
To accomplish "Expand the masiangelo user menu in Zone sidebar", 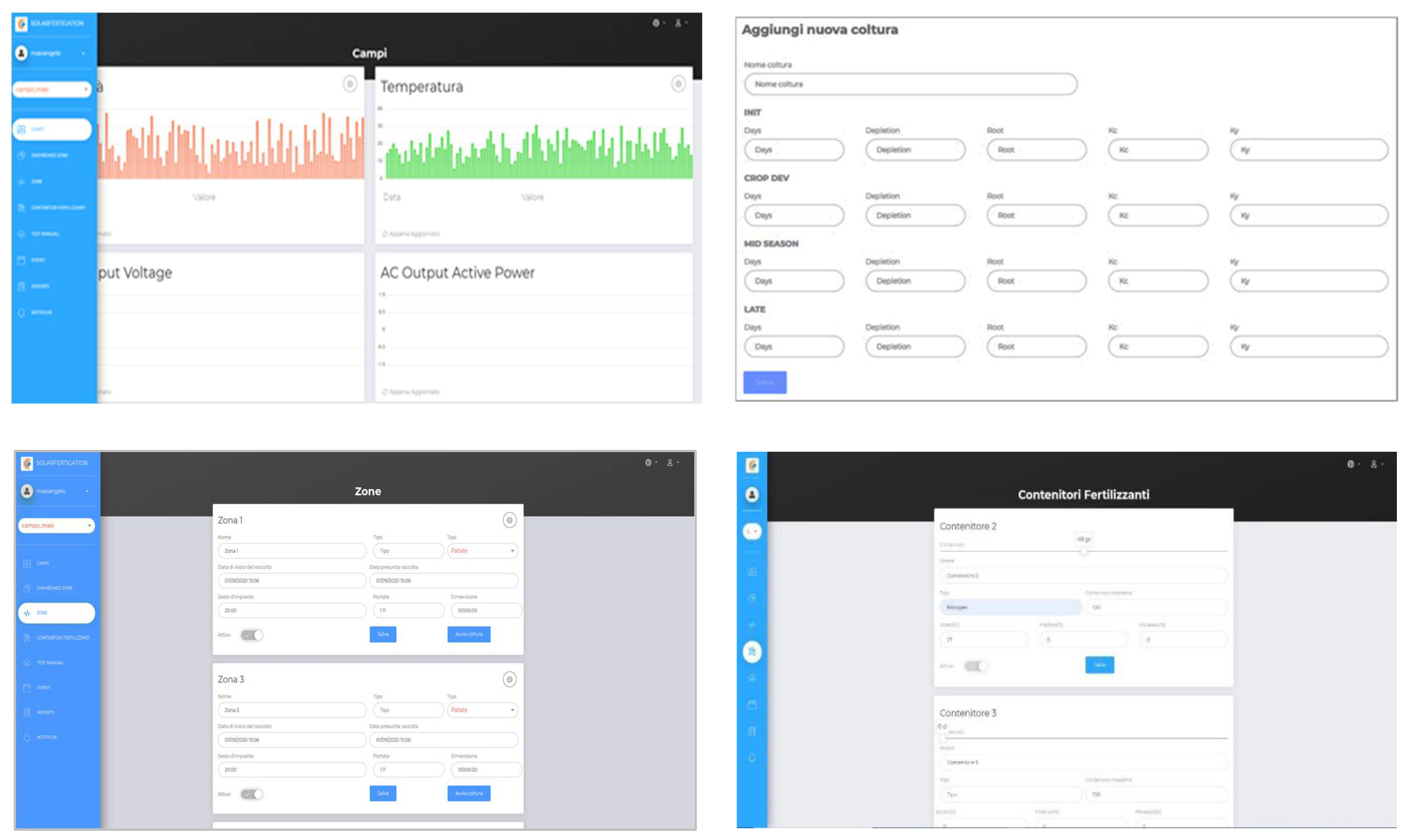I will point(56,491).
